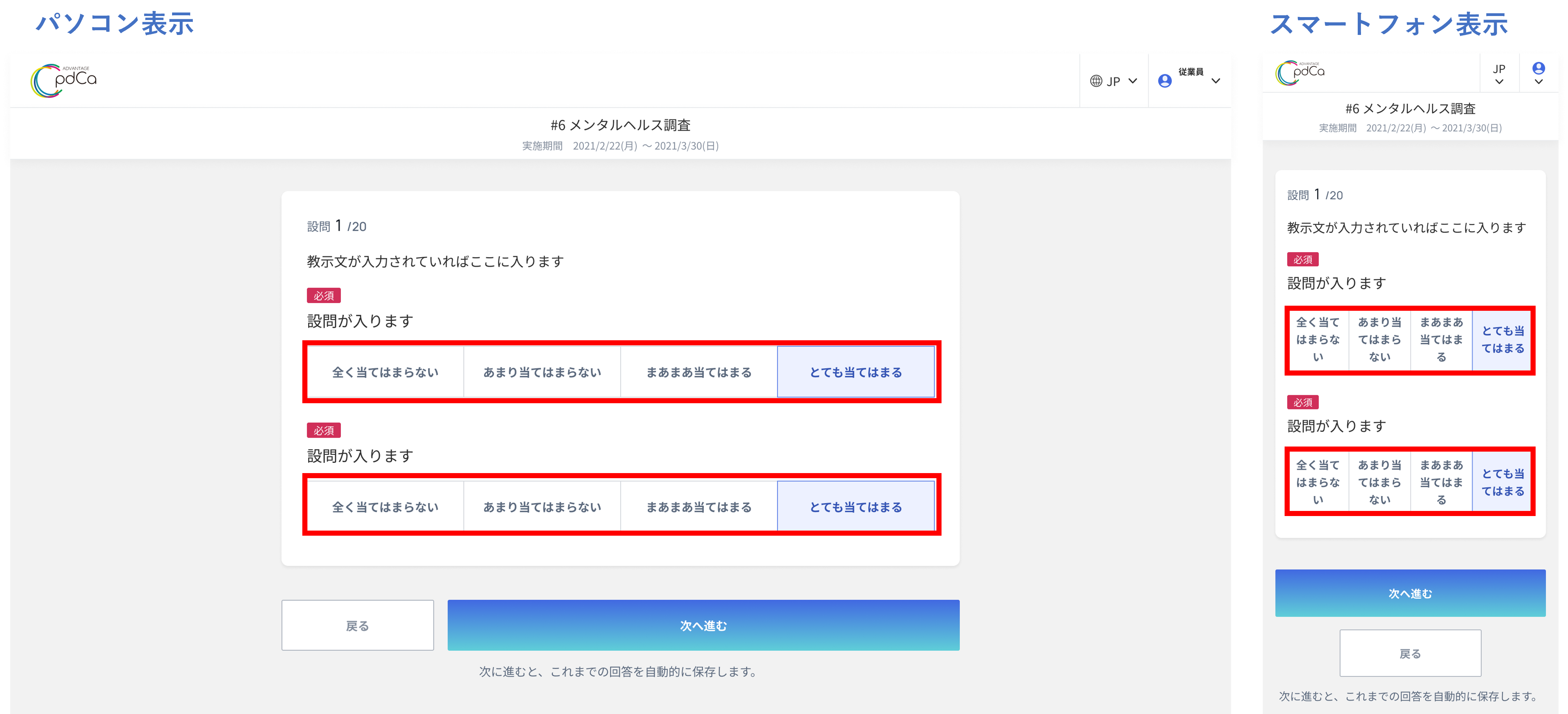Click the pdCa logo in desktop view header
This screenshot has width=1568, height=714.
63,80
